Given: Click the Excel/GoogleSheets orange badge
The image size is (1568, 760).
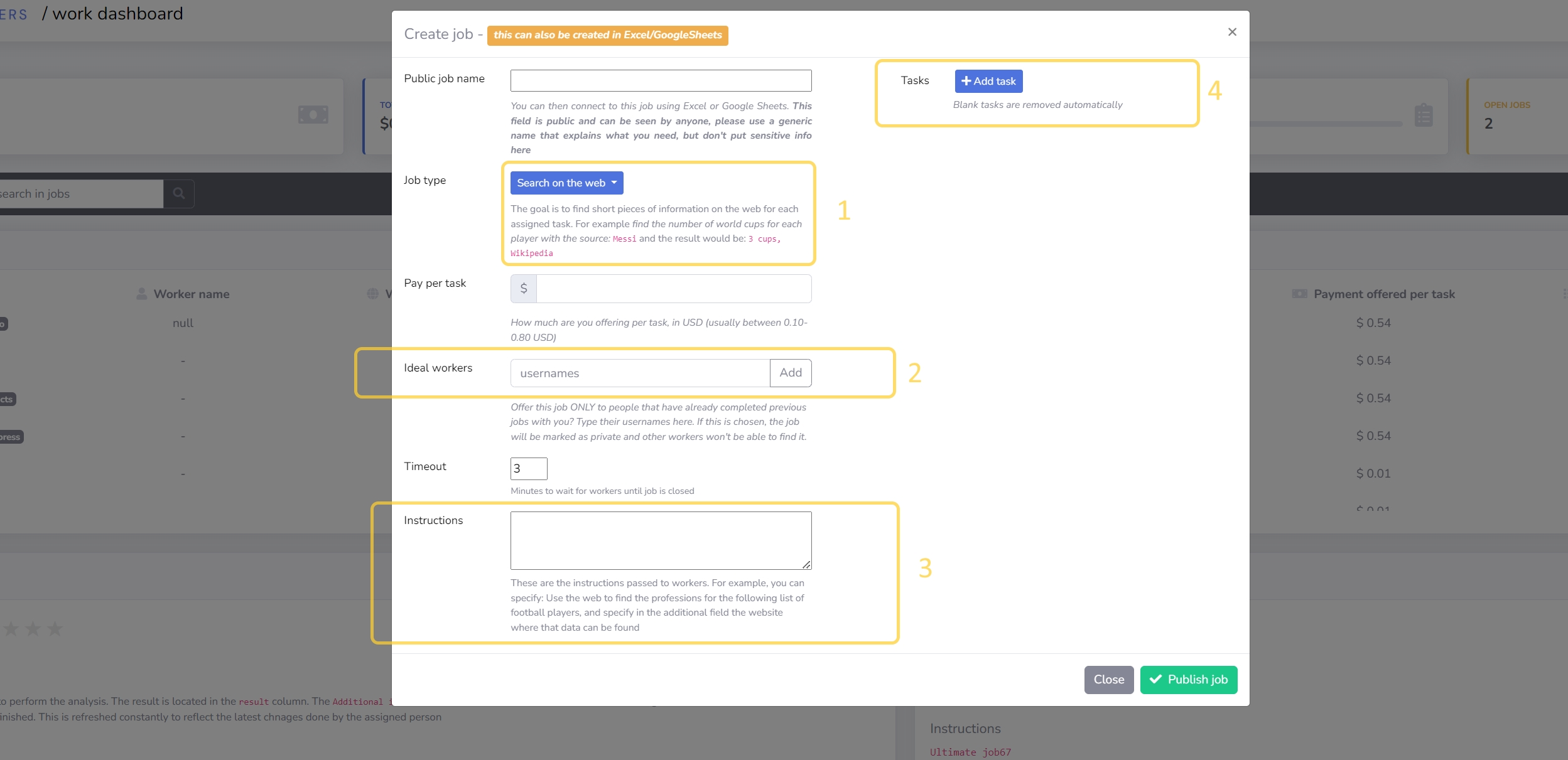Looking at the screenshot, I should 607,35.
